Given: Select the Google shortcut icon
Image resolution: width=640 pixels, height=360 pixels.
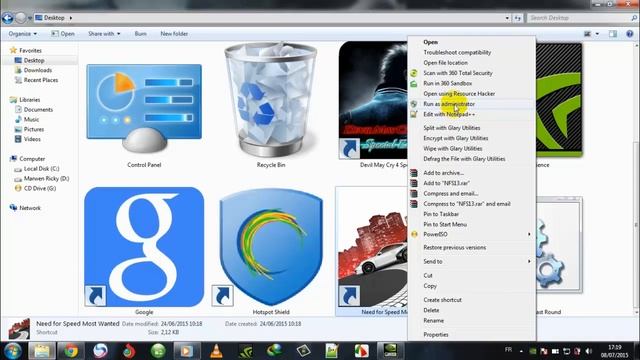Looking at the screenshot, I should click(x=144, y=247).
